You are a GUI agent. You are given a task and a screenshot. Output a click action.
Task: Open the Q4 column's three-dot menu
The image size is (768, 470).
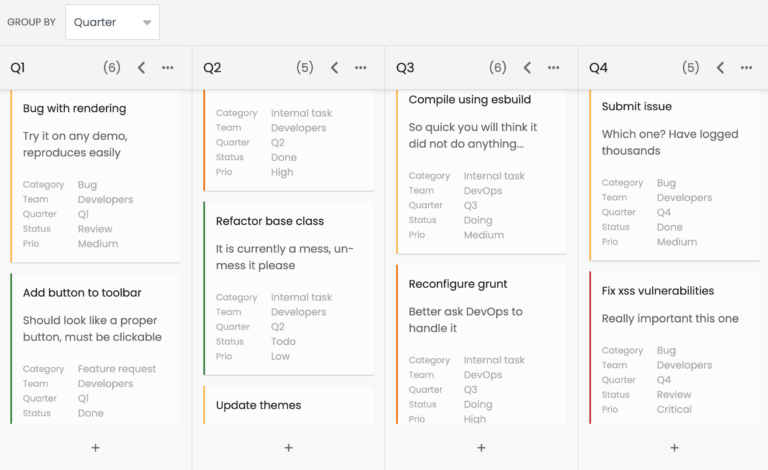pos(746,68)
